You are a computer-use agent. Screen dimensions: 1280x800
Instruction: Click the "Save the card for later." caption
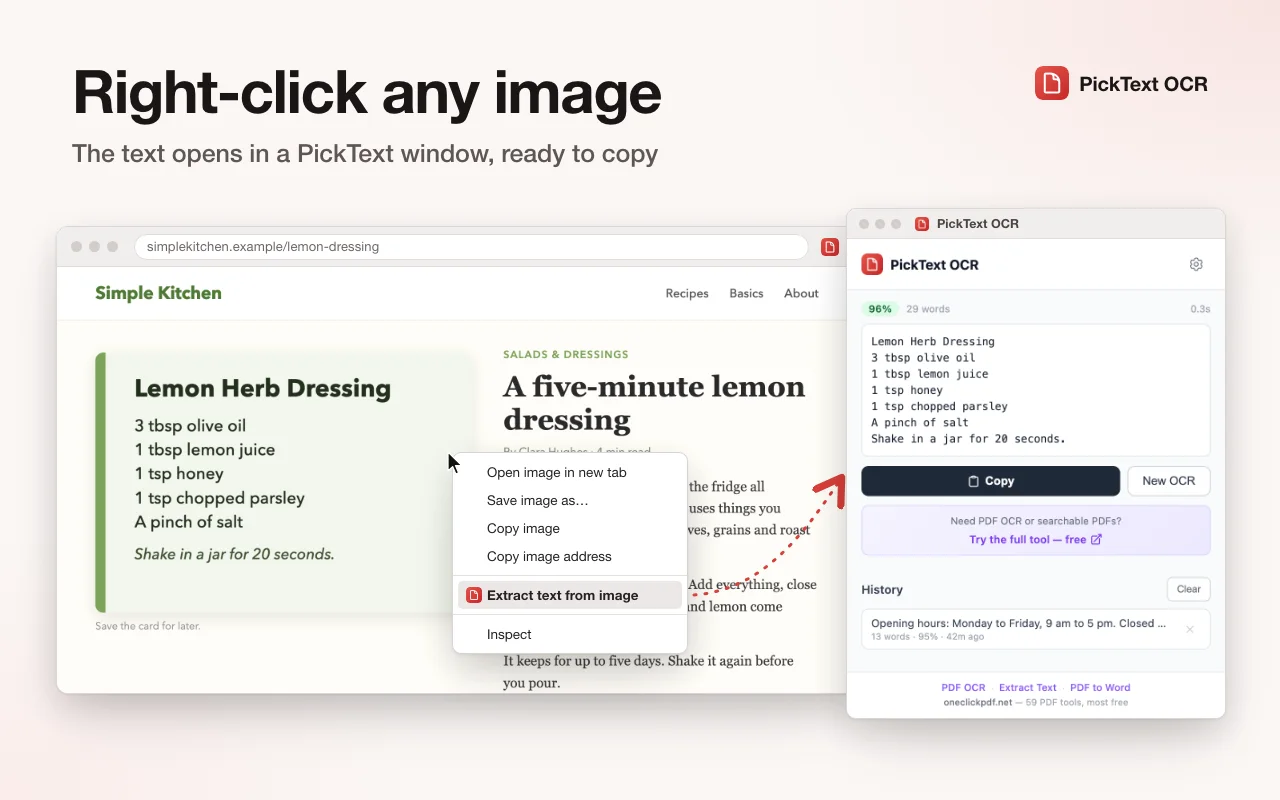(x=148, y=627)
